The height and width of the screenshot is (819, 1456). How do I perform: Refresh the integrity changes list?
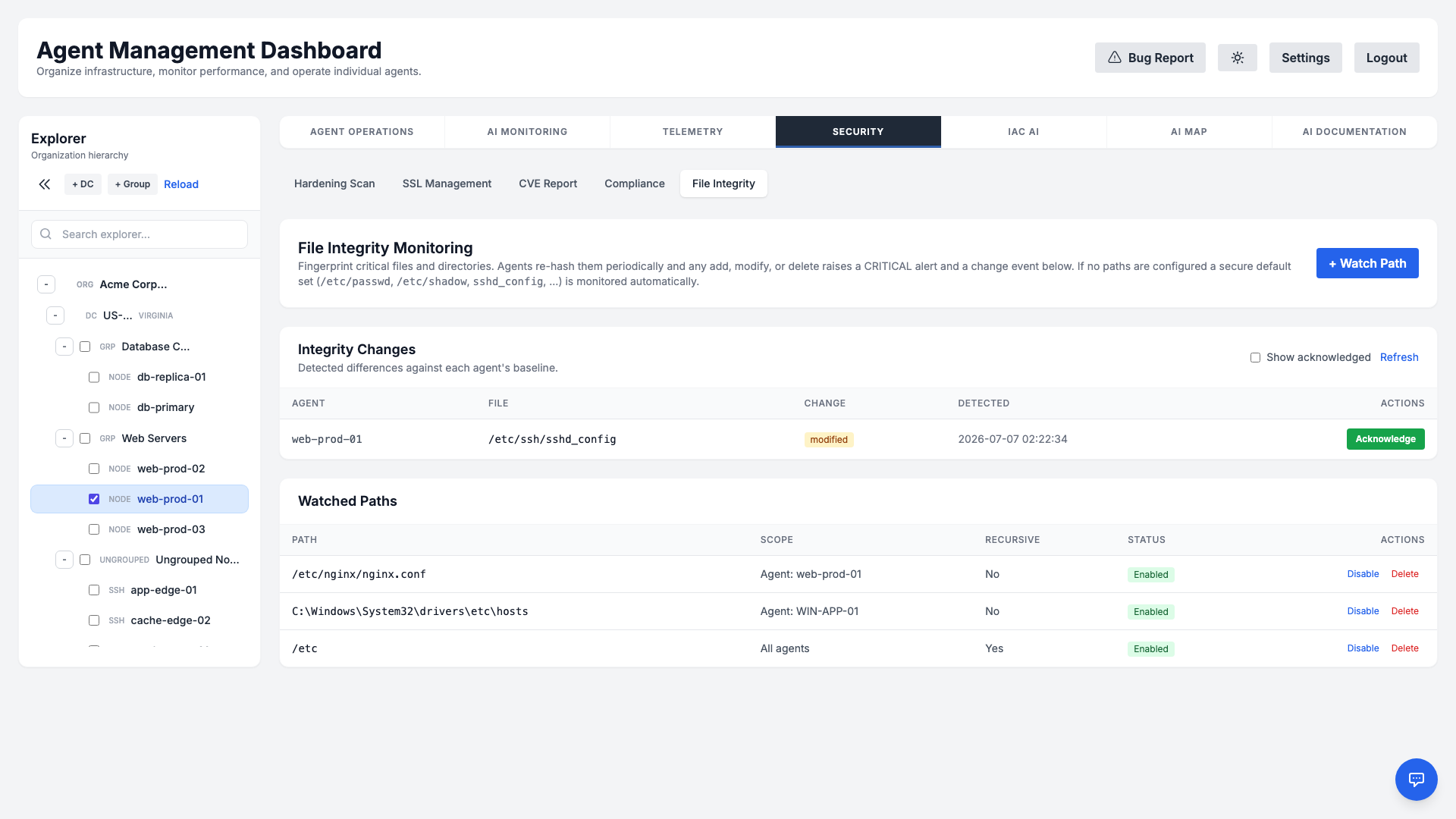[x=1399, y=357]
